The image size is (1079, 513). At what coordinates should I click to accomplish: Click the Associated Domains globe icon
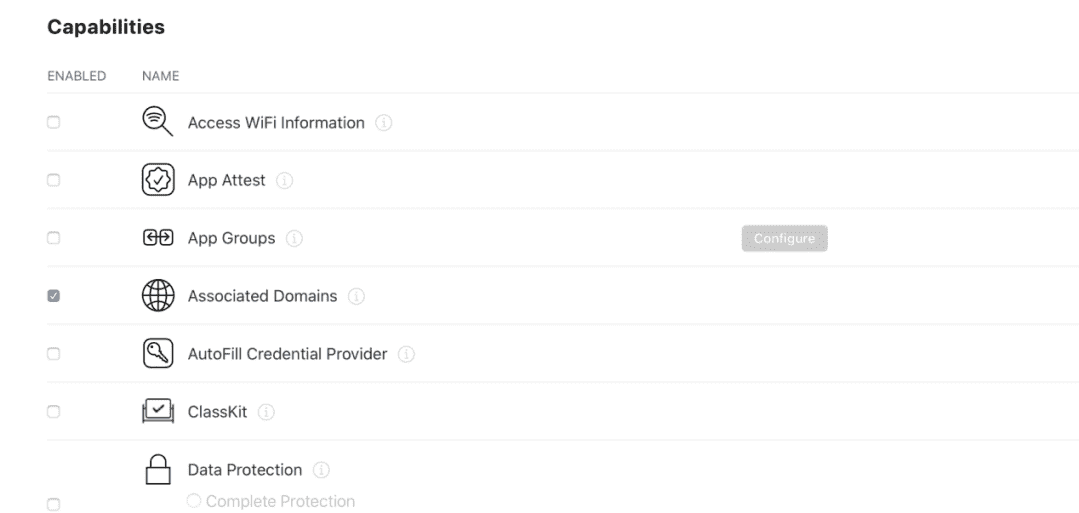click(x=158, y=295)
